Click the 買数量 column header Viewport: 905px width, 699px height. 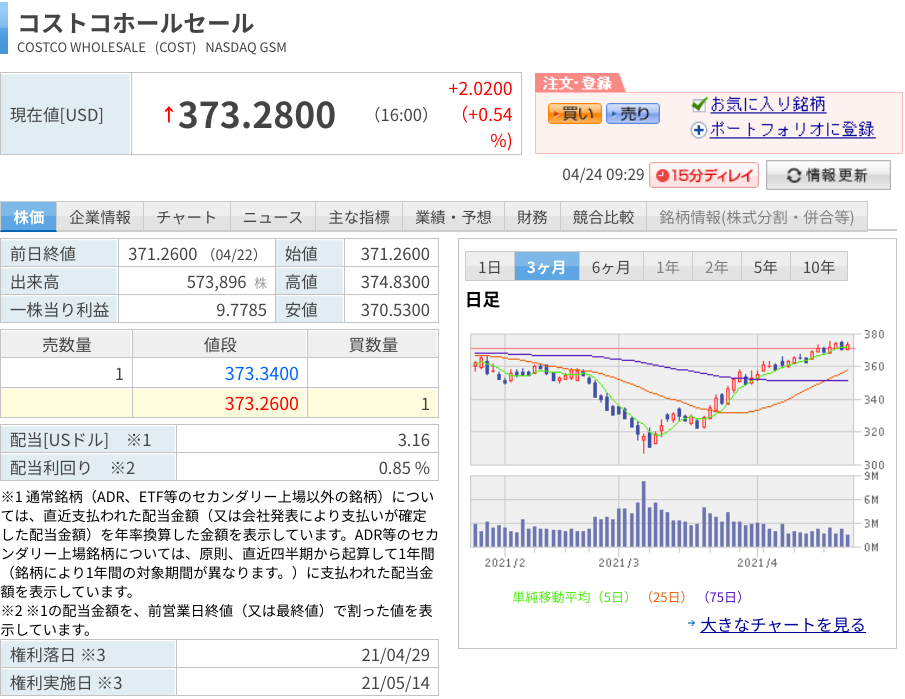click(373, 344)
